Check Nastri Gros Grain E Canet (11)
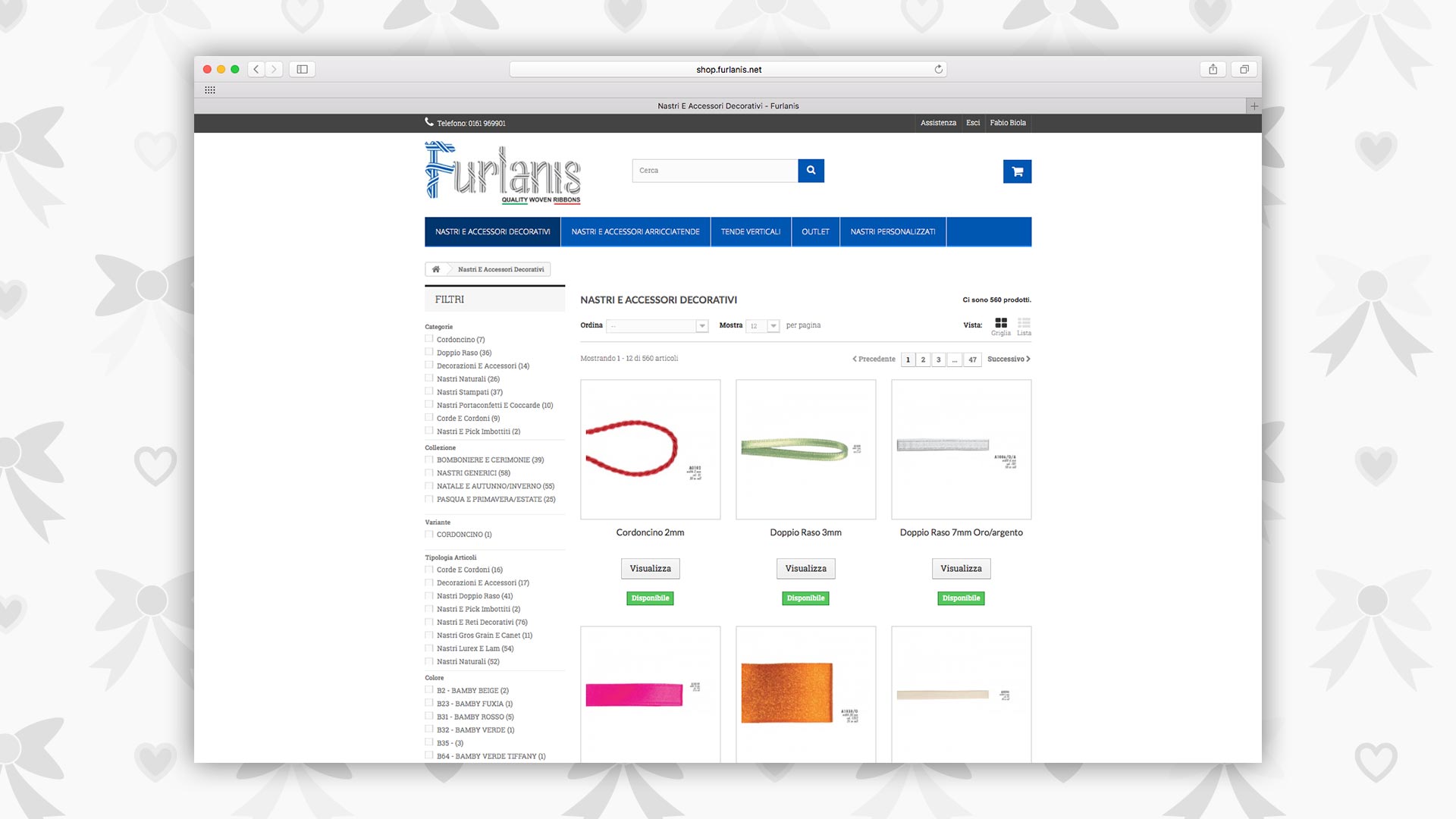 coord(429,635)
